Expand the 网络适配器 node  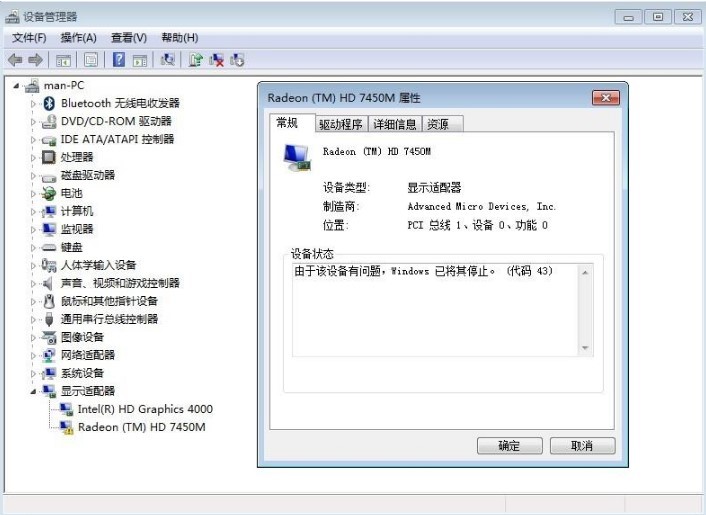[33, 356]
